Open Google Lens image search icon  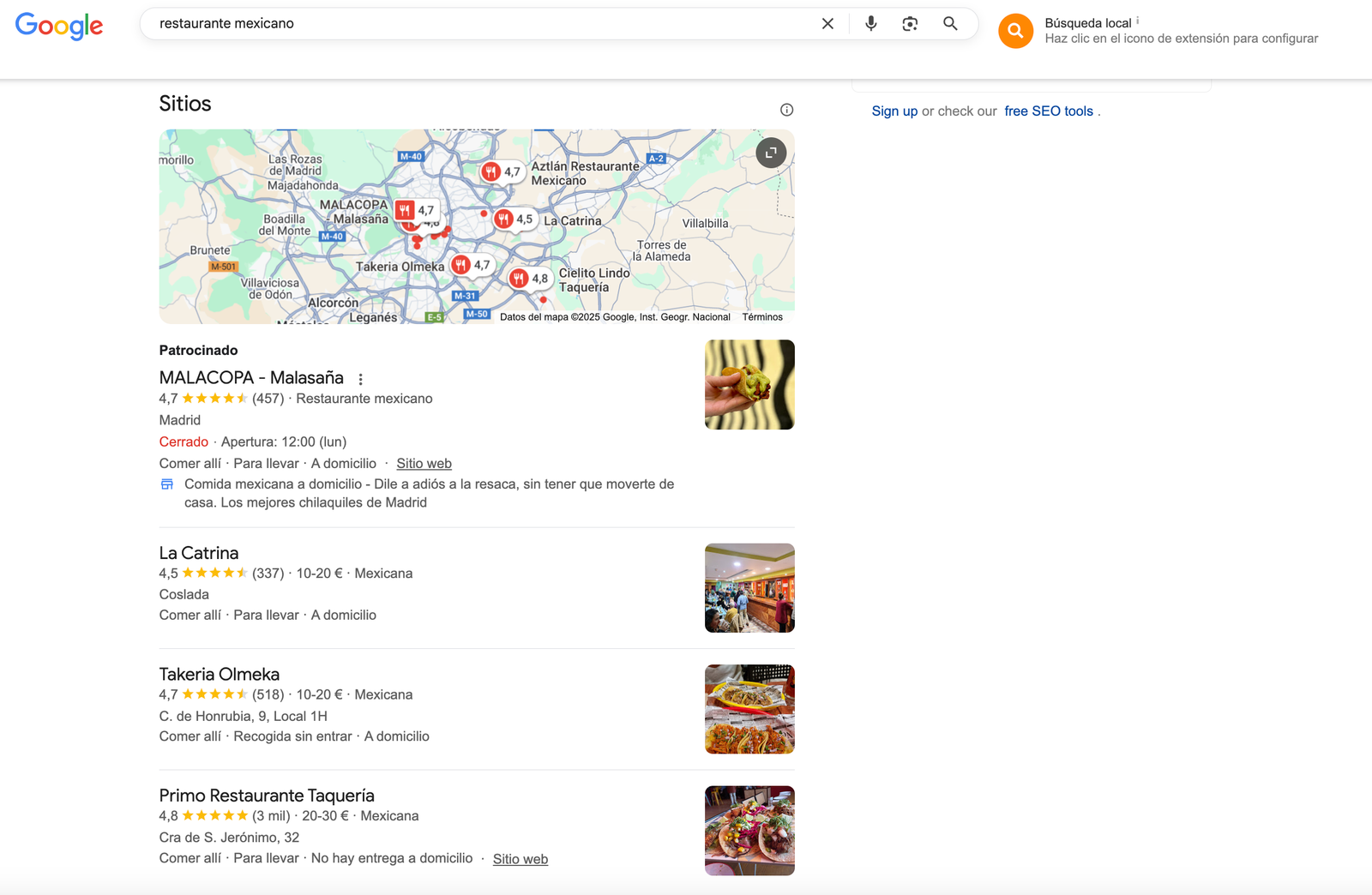pyautogui.click(x=909, y=24)
